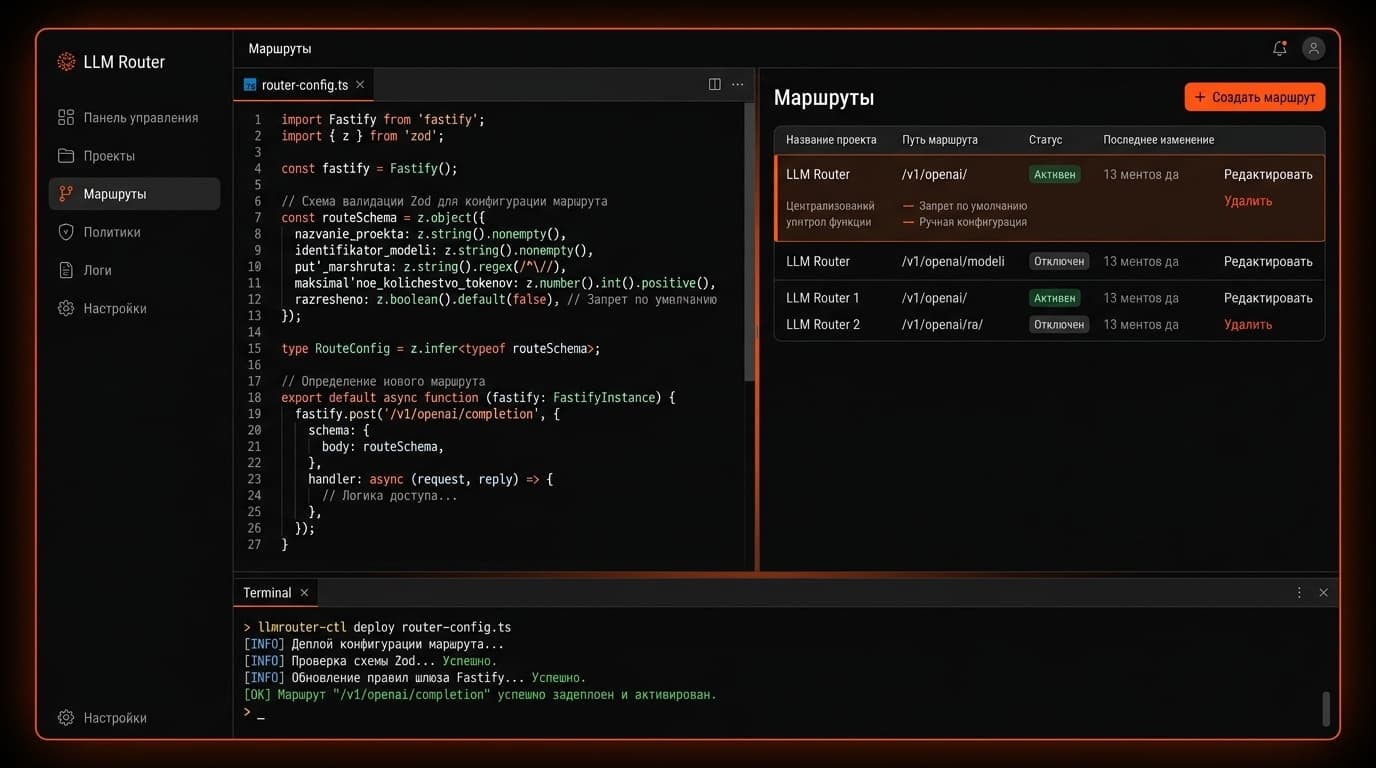Click terminal kebab menu icon
The image size is (1376, 768).
coord(1299,593)
